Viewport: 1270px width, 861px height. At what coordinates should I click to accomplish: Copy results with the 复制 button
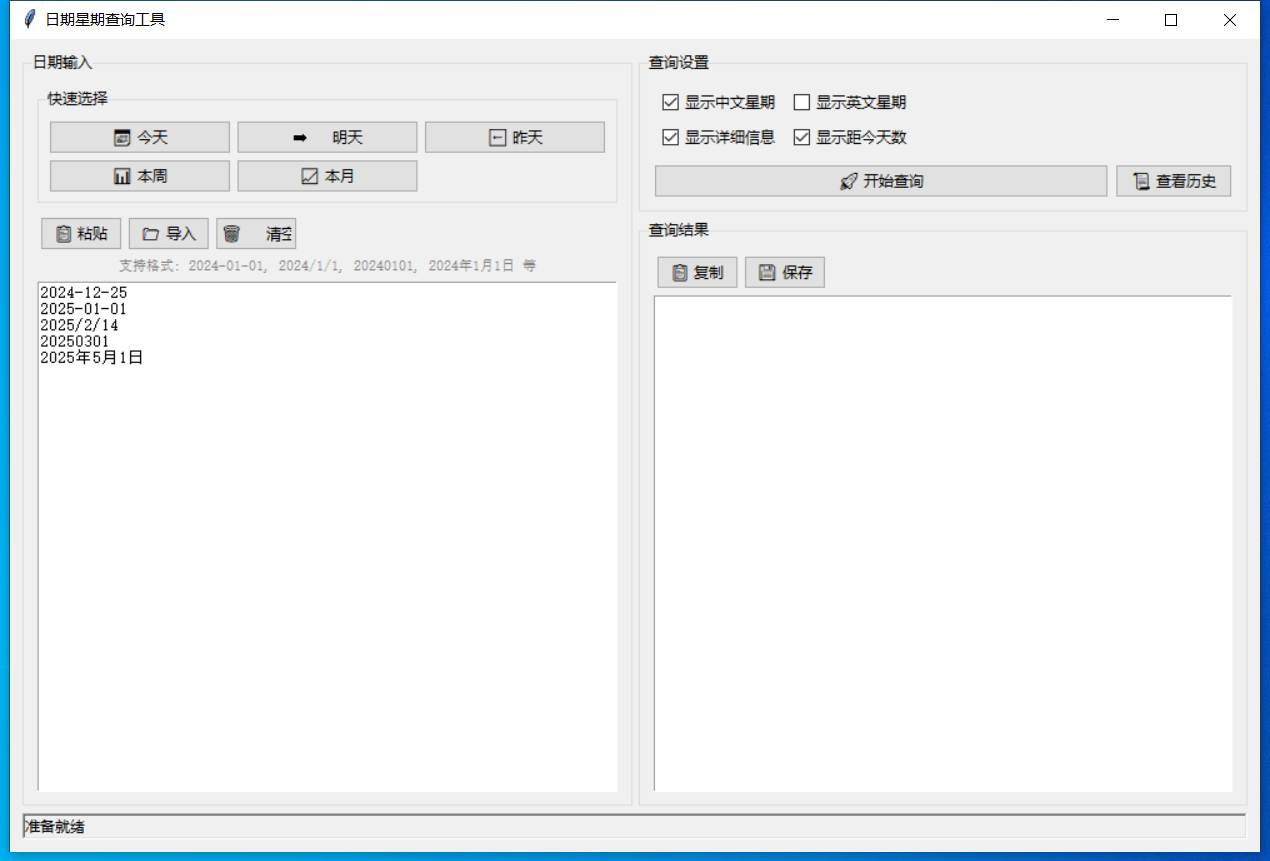[x=697, y=272]
